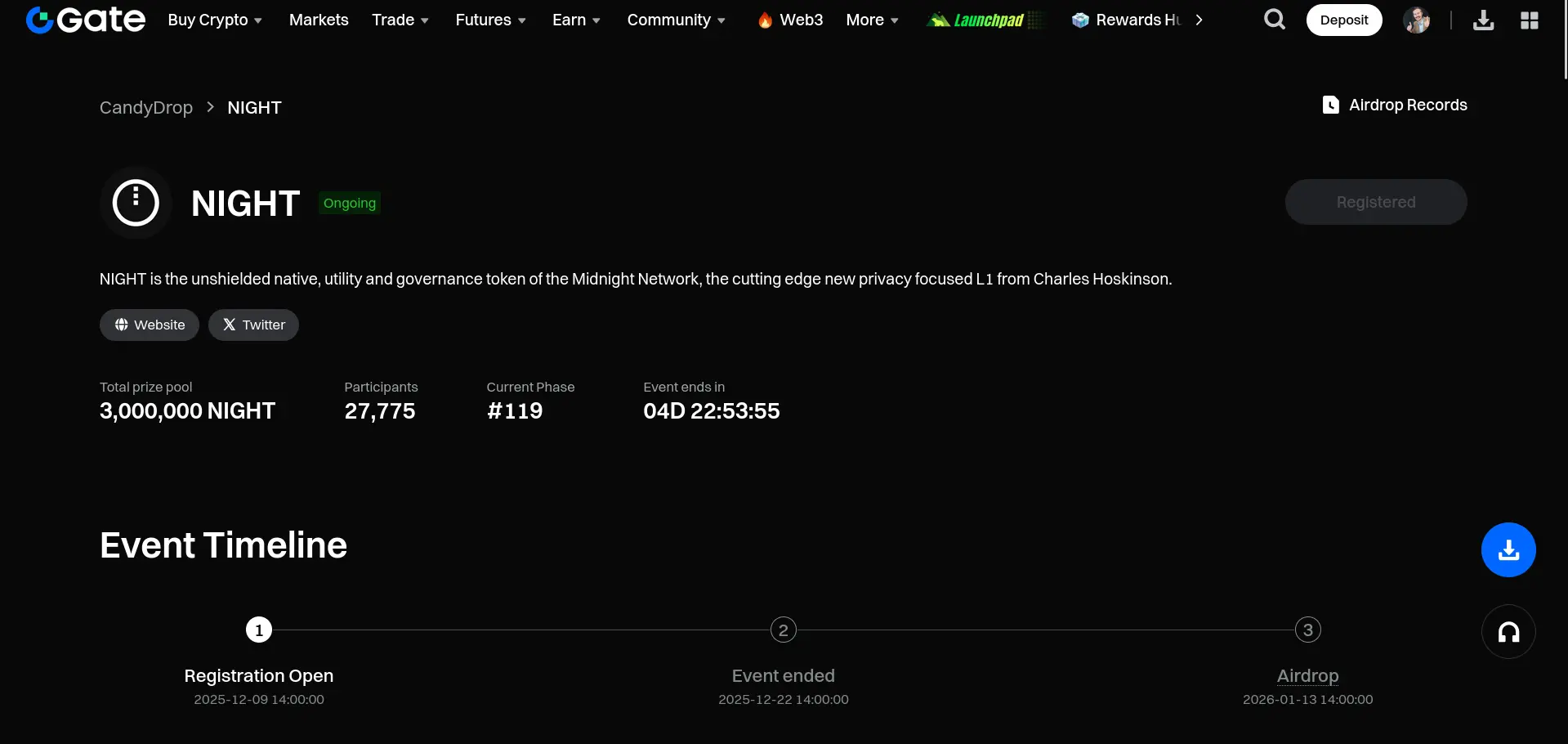Image resolution: width=1568 pixels, height=744 pixels.
Task: Click the current phase #119 value
Action: point(515,410)
